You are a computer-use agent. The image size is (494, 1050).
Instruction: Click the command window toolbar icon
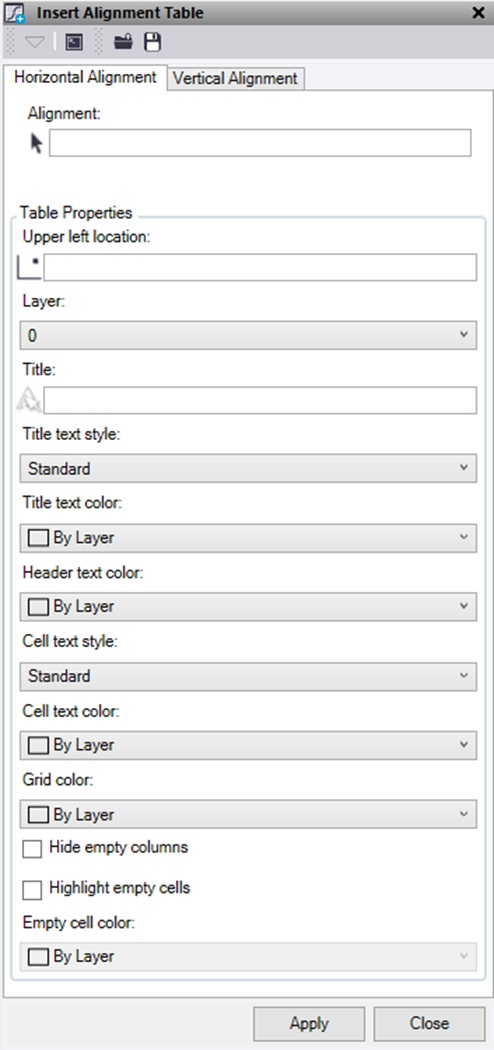click(74, 43)
